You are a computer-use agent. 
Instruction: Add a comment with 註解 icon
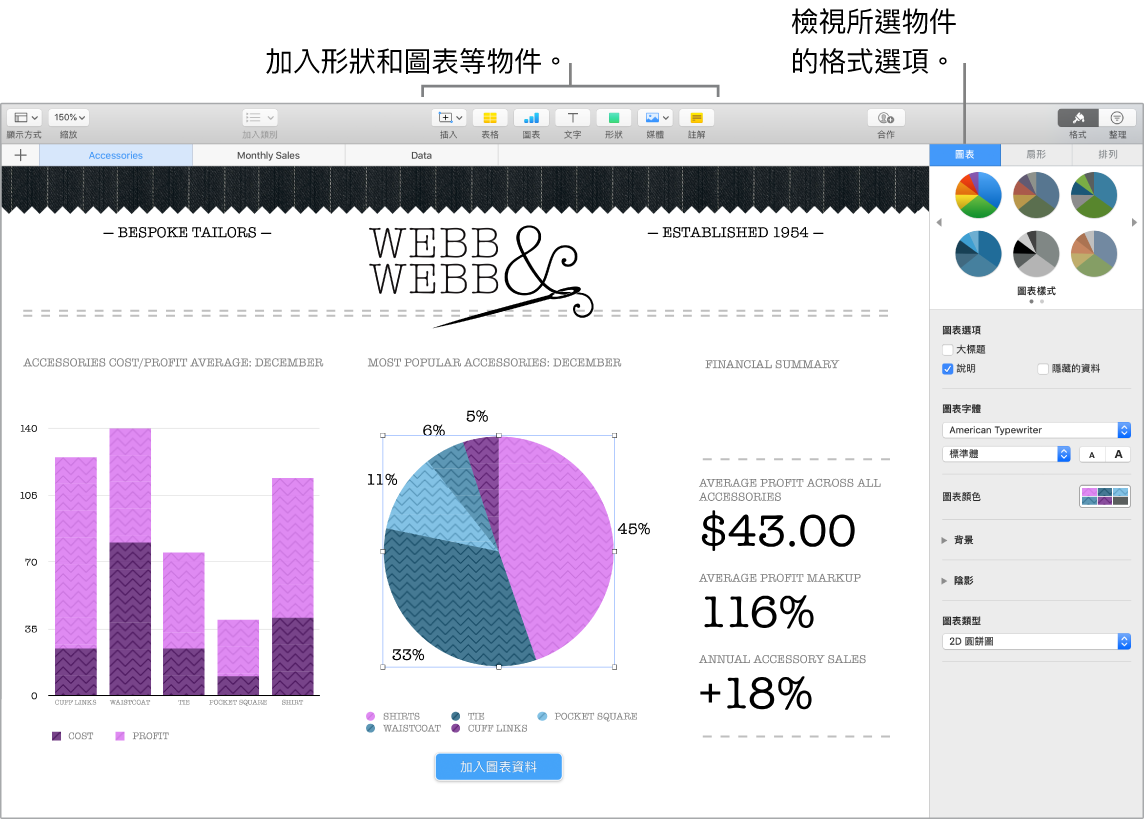[695, 117]
